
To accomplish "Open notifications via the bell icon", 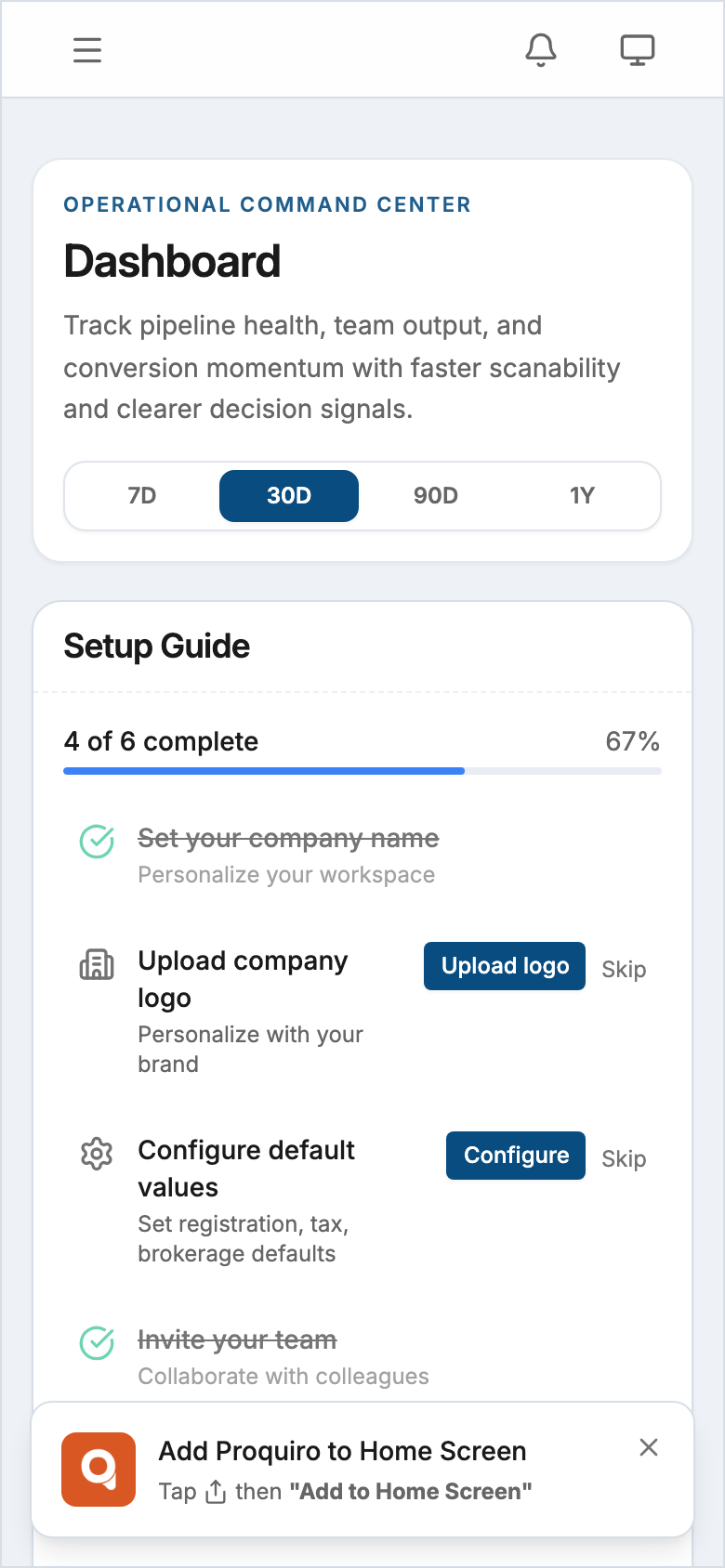I will (542, 50).
